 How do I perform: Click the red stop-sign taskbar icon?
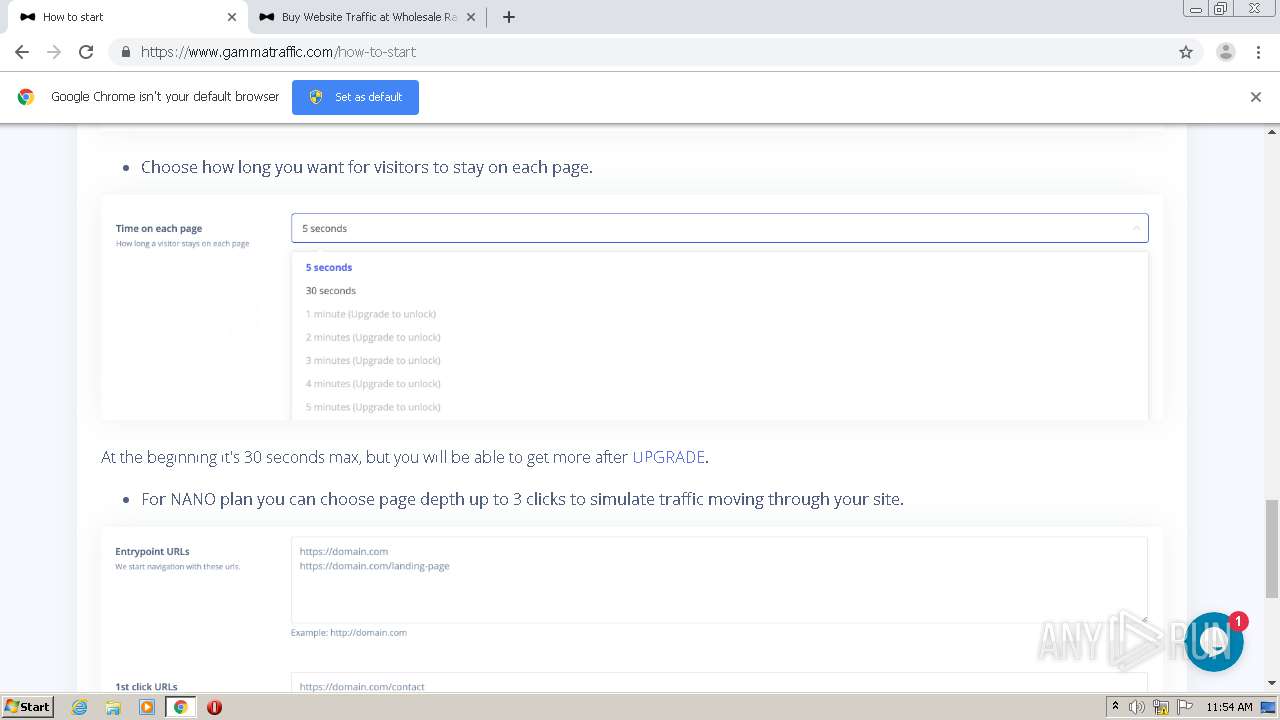point(214,707)
